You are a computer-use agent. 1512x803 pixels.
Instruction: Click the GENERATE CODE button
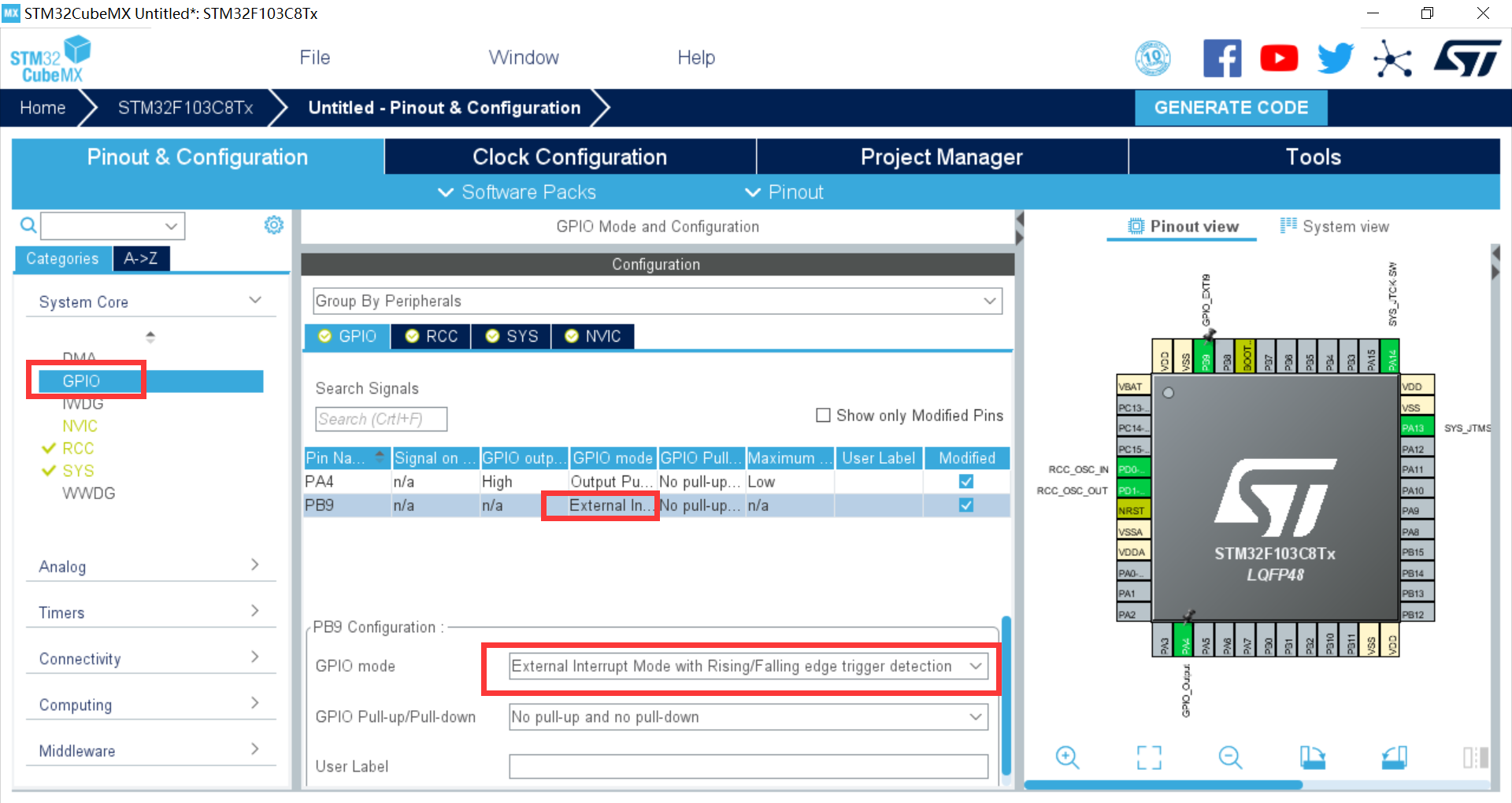[1231, 108]
